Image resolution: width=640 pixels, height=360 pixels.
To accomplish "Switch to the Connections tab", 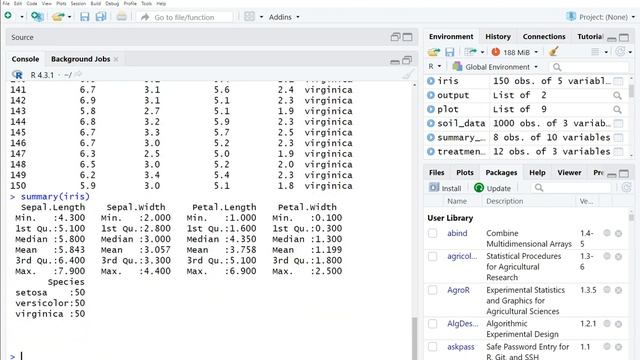I will [544, 37].
